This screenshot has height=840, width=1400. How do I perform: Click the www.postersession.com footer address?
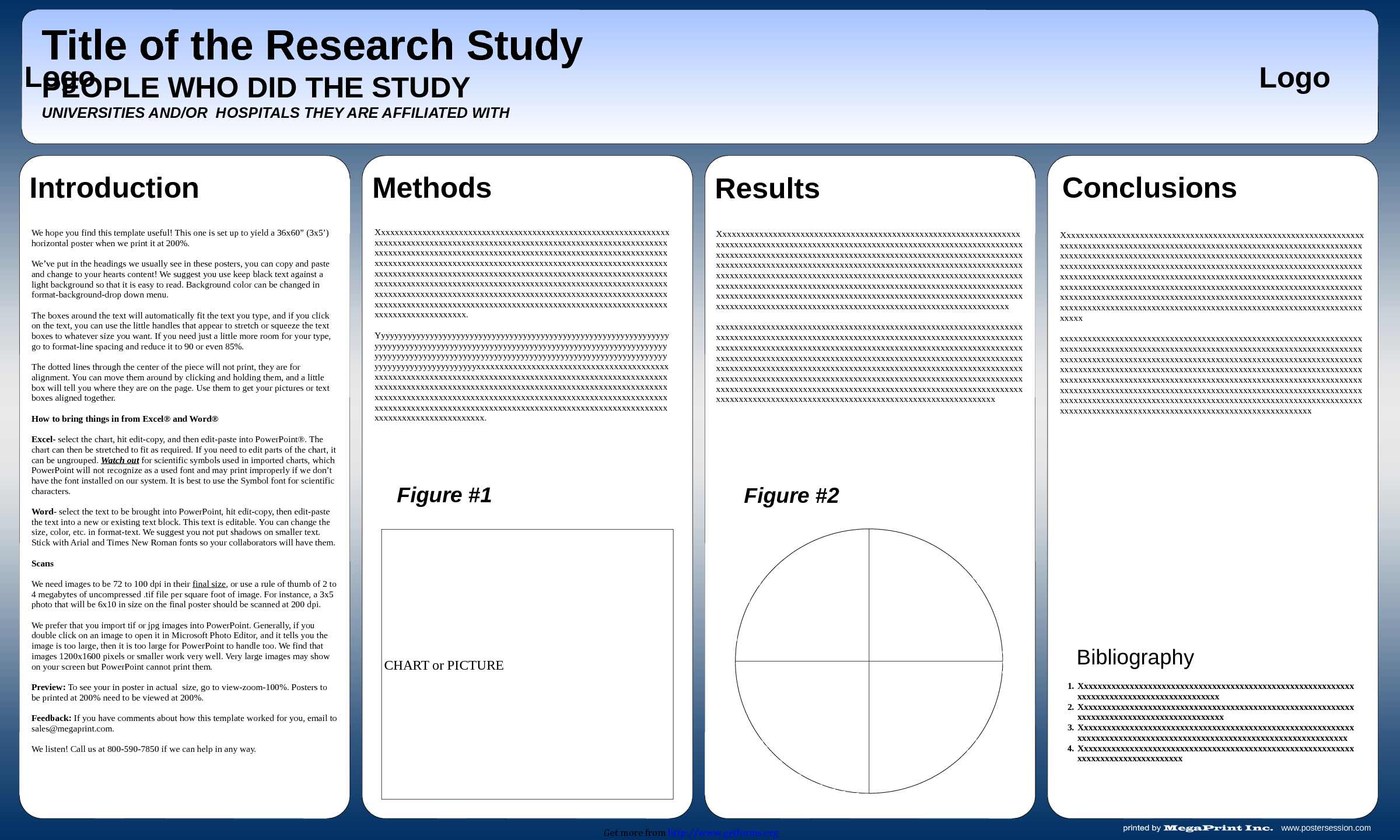point(1326,828)
